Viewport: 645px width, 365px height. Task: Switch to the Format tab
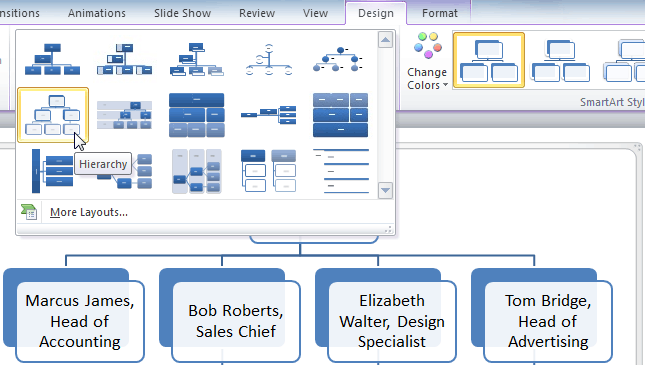pyautogui.click(x=439, y=13)
